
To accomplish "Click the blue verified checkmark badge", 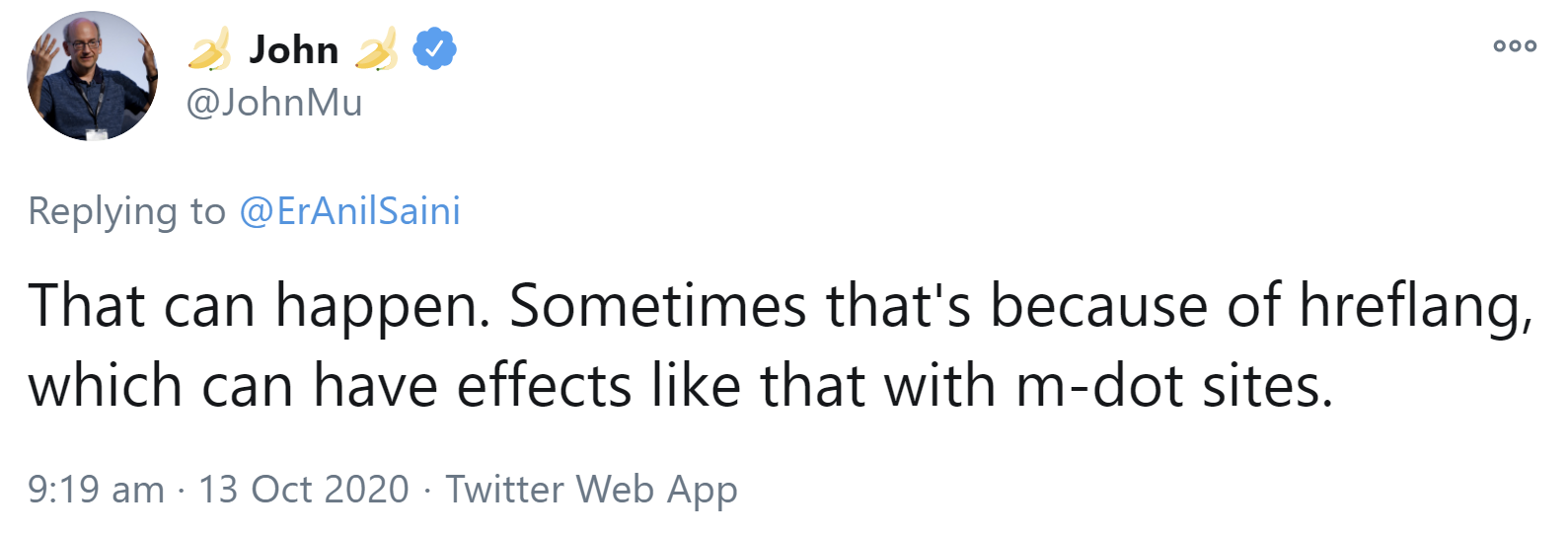I will click(434, 48).
